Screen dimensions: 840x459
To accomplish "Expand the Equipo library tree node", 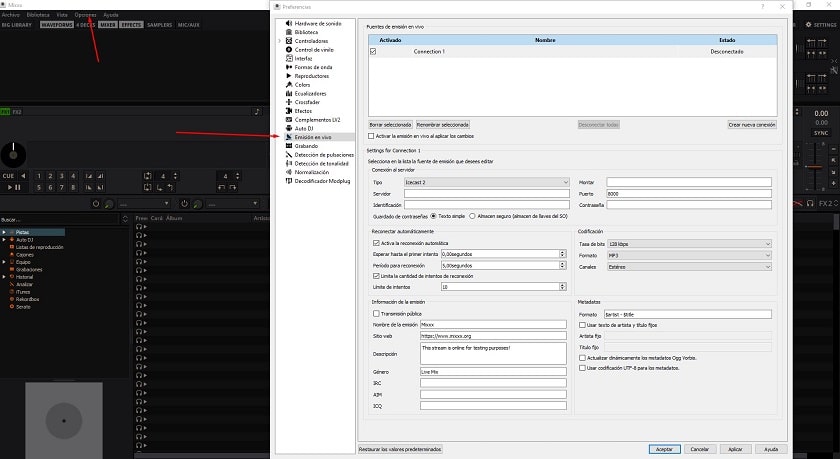I will pyautogui.click(x=4, y=262).
